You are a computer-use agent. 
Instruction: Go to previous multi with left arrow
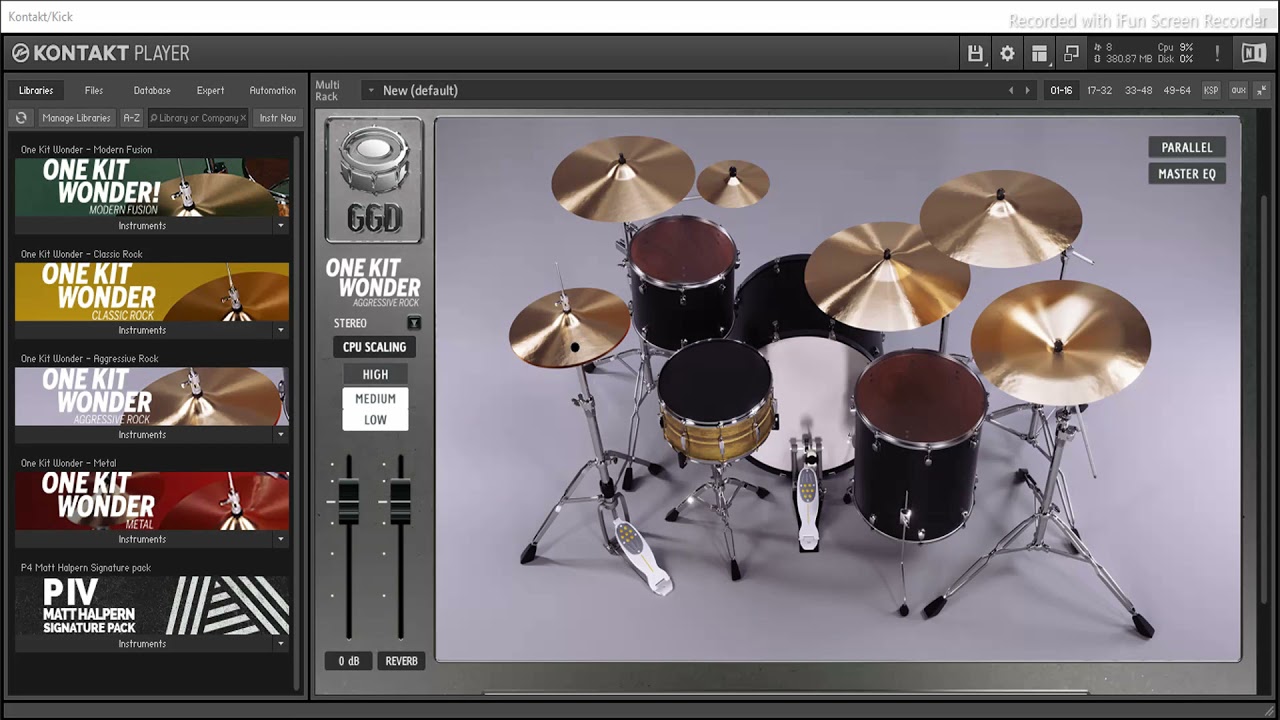[1010, 90]
